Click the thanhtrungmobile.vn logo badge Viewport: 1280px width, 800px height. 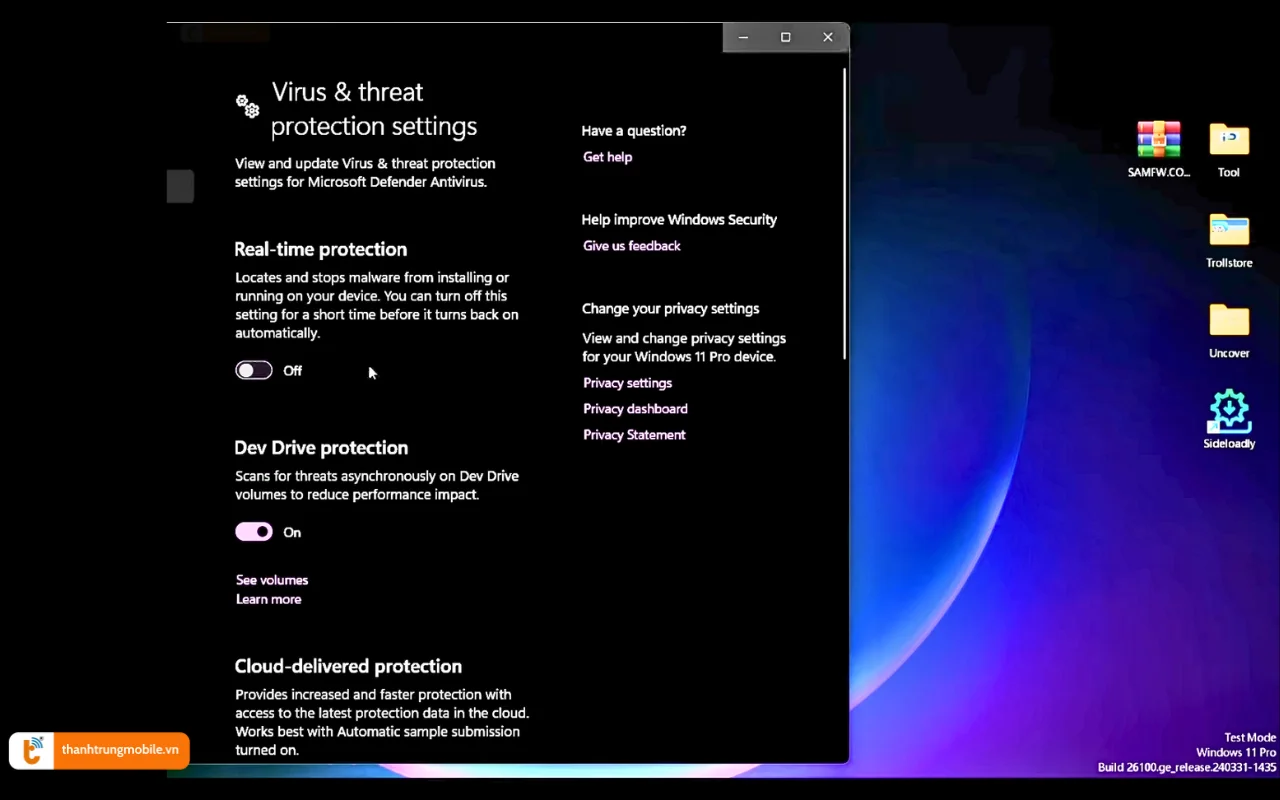99,750
